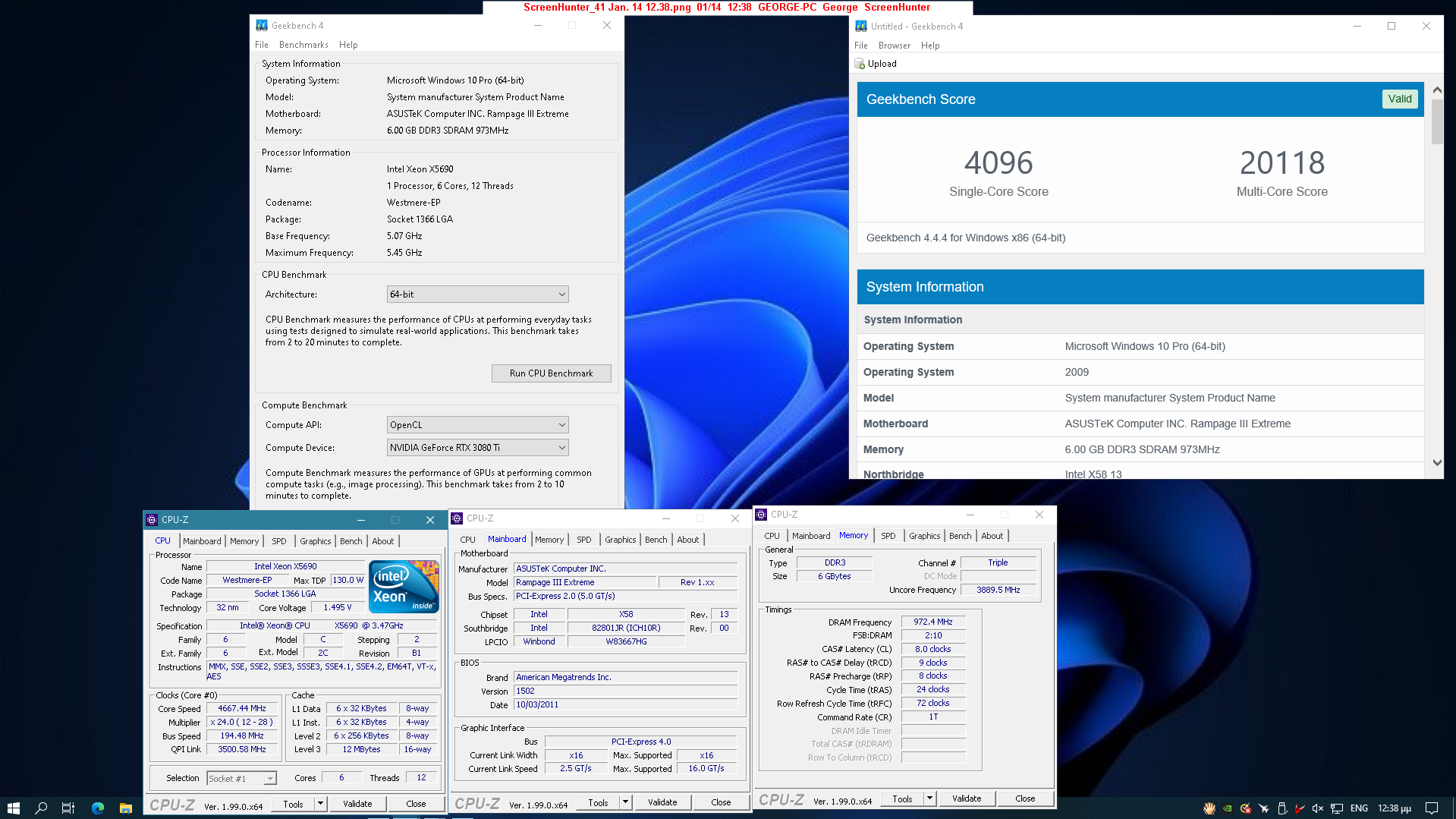Click Validate in CPU-Z Memory window
The height and width of the screenshot is (819, 1456).
point(967,799)
